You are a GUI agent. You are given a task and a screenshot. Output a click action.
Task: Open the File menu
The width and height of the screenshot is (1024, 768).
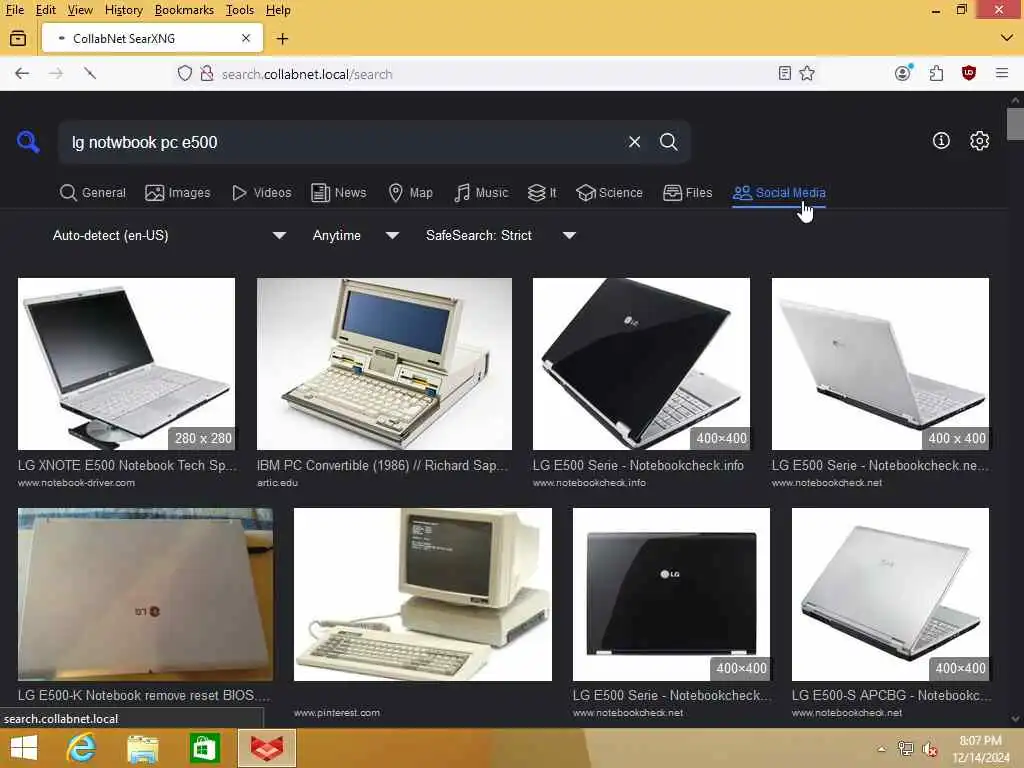[x=14, y=10]
